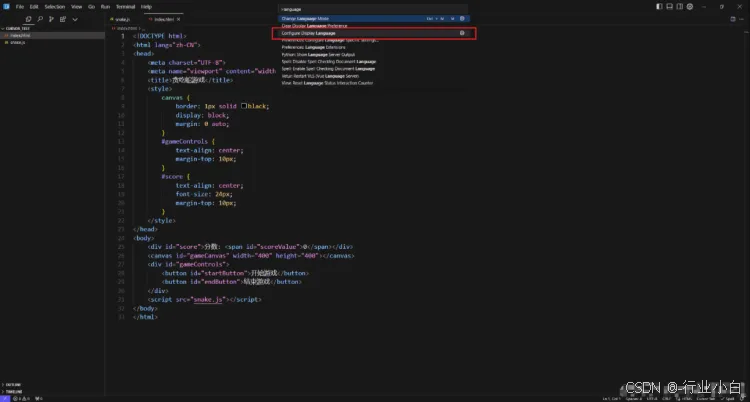Click the canvas id="gameCanvas" code line
Viewport: 750px width, 402px height.
coord(251,256)
